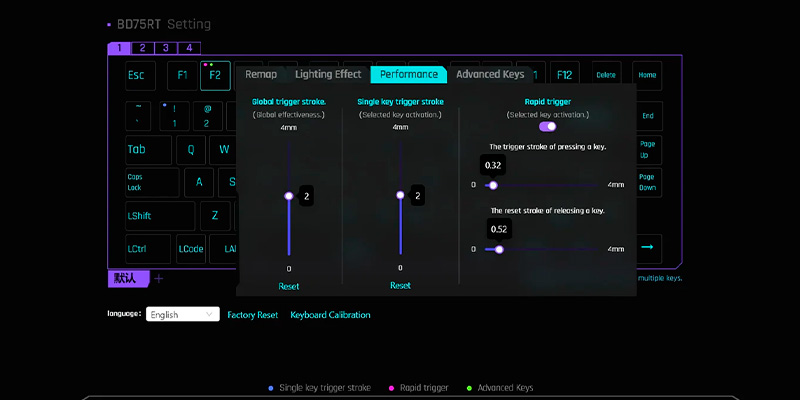Switch to the Remap tab
The image size is (800, 400).
[261, 74]
